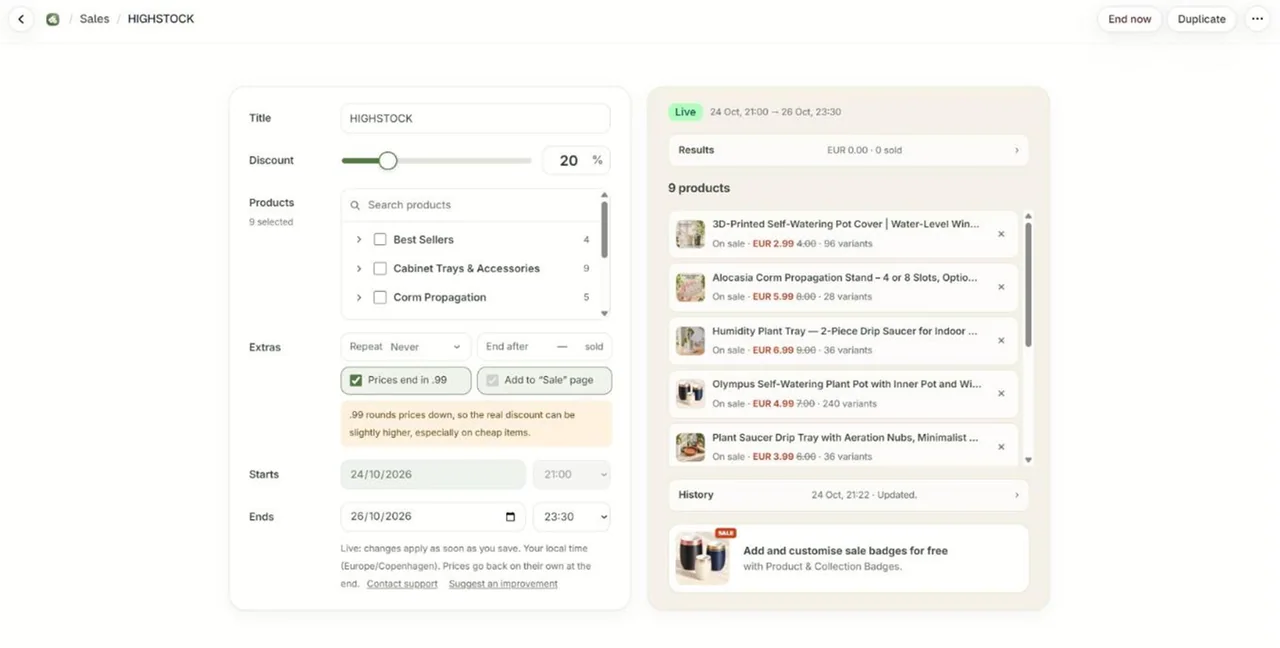Tick the Cabinet Trays & Accessories checkbox
Viewport: 1280px width, 648px height.
380,269
